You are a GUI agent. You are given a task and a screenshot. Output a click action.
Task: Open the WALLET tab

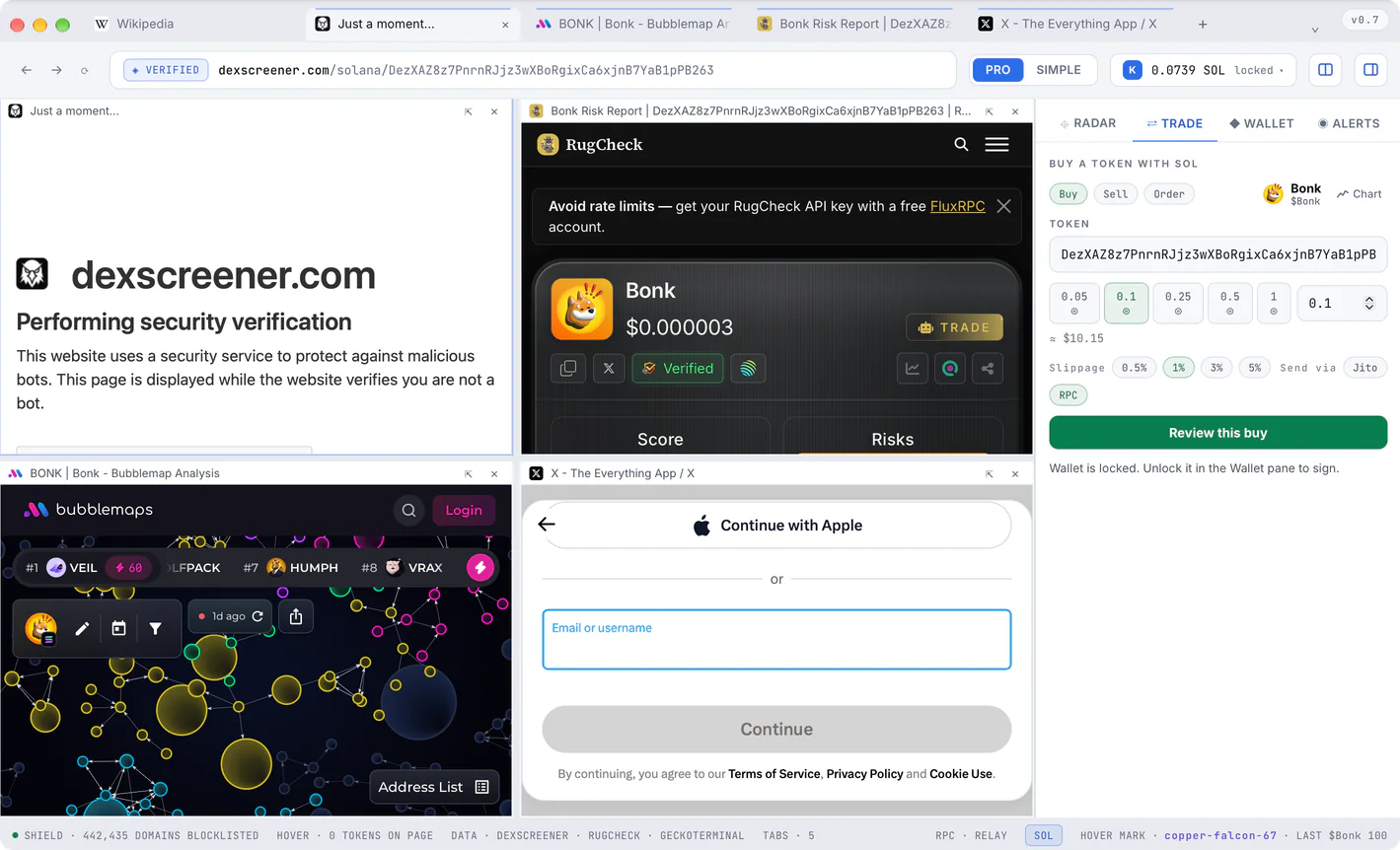coord(1261,123)
